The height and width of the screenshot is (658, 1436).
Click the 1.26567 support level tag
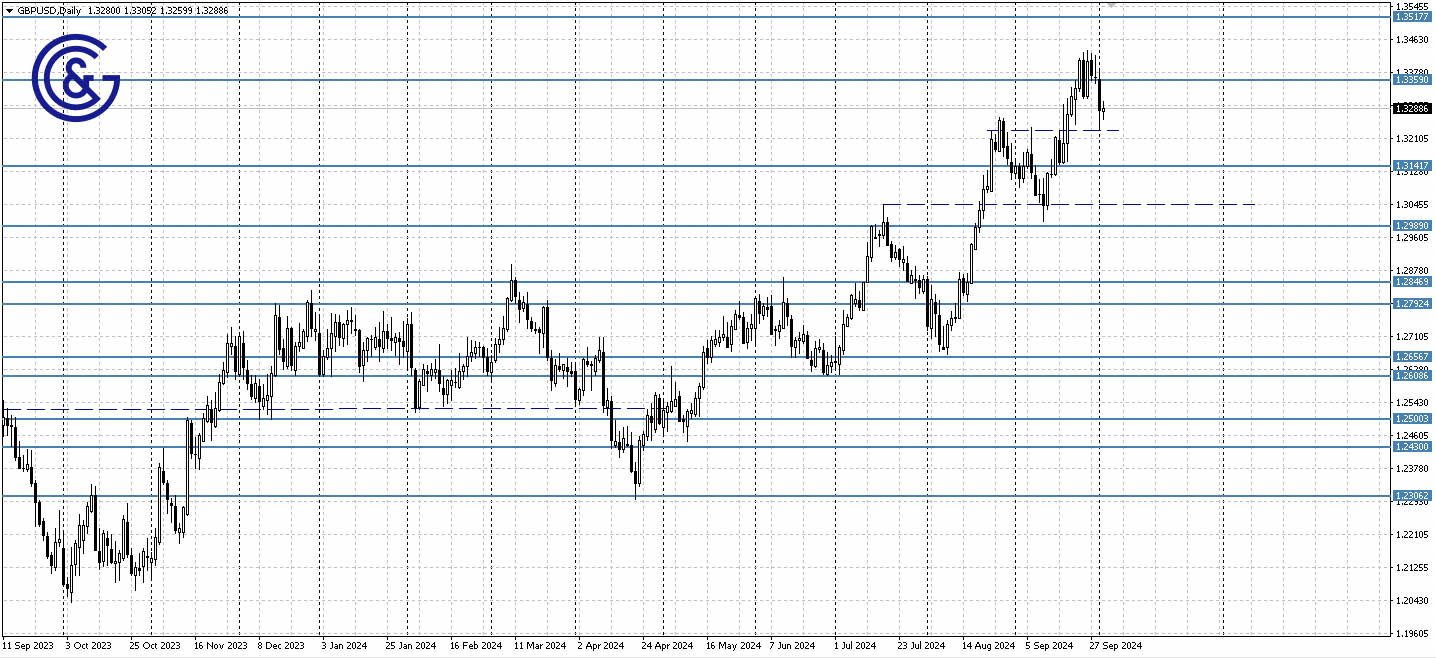click(1410, 355)
